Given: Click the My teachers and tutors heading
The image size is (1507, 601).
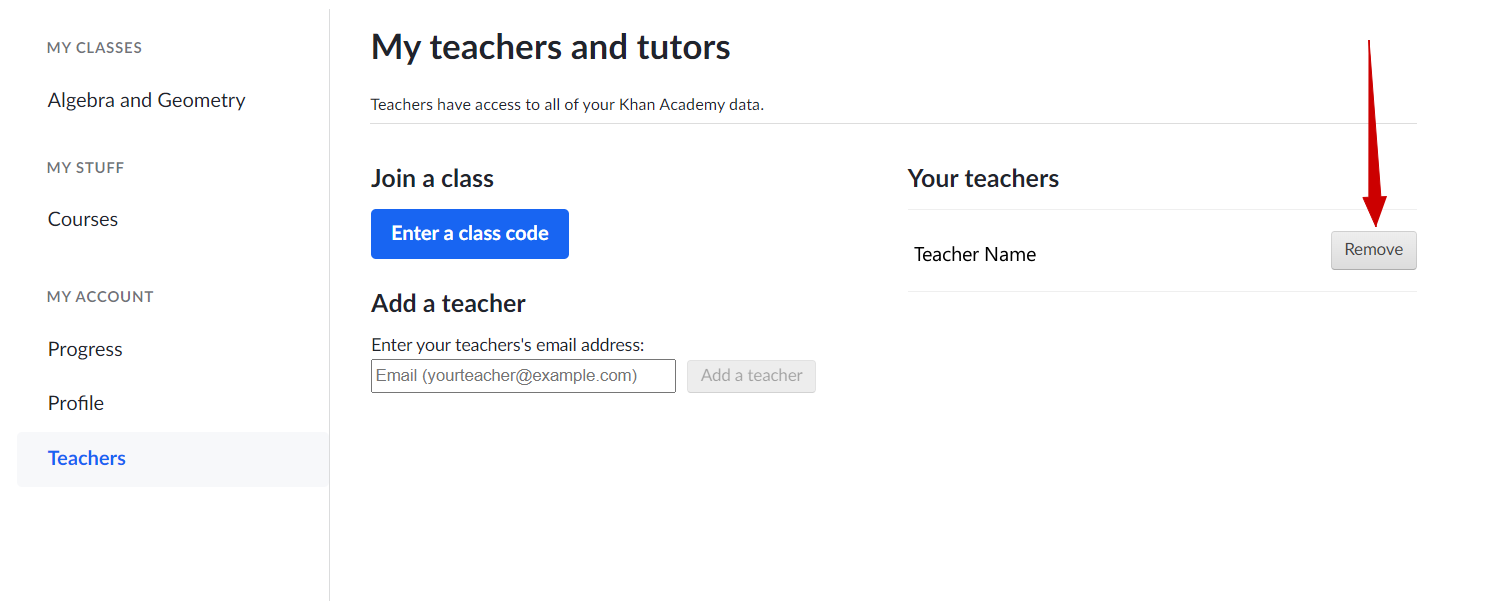Looking at the screenshot, I should click(x=551, y=47).
